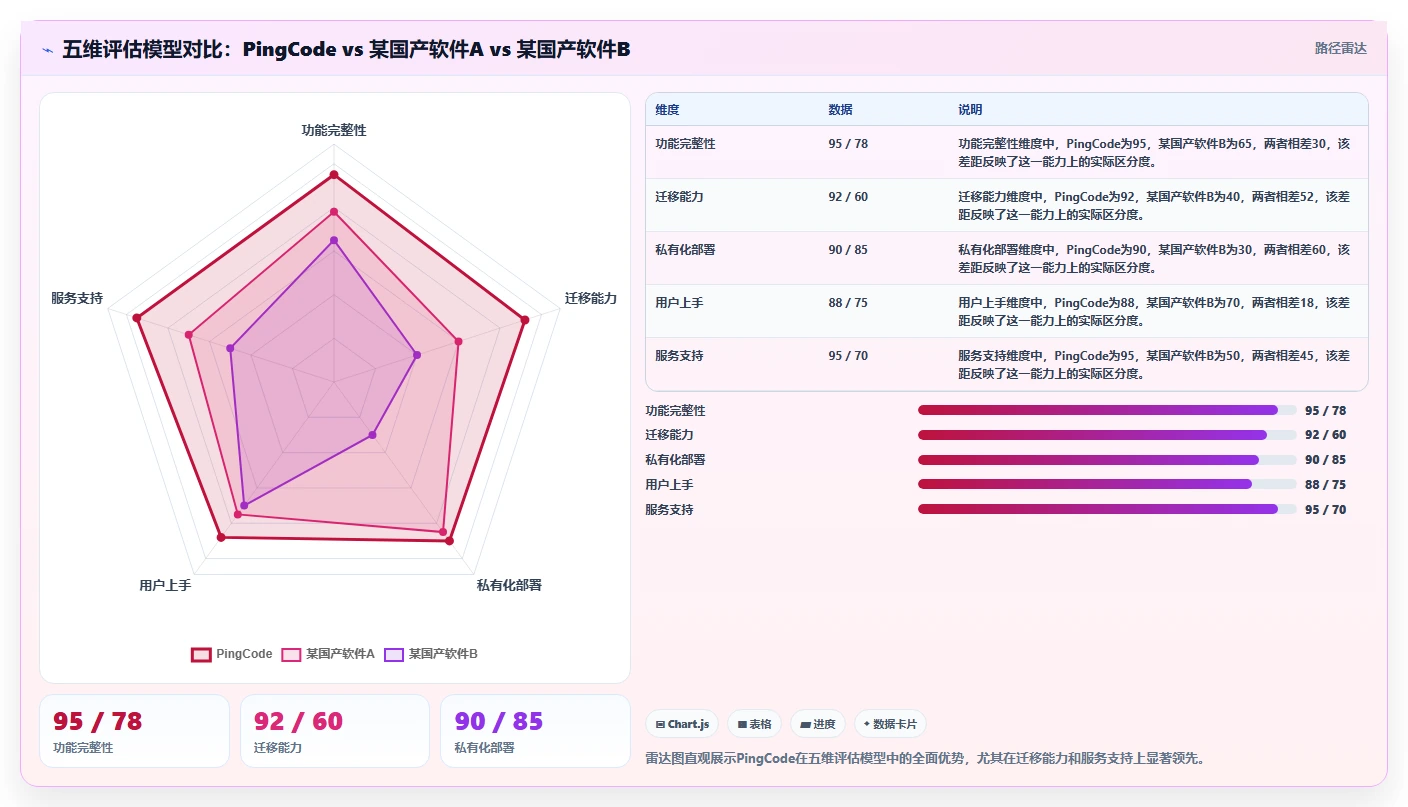Image resolution: width=1408 pixels, height=807 pixels.
Task: Toggle the PingCode legend item
Action: point(232,654)
